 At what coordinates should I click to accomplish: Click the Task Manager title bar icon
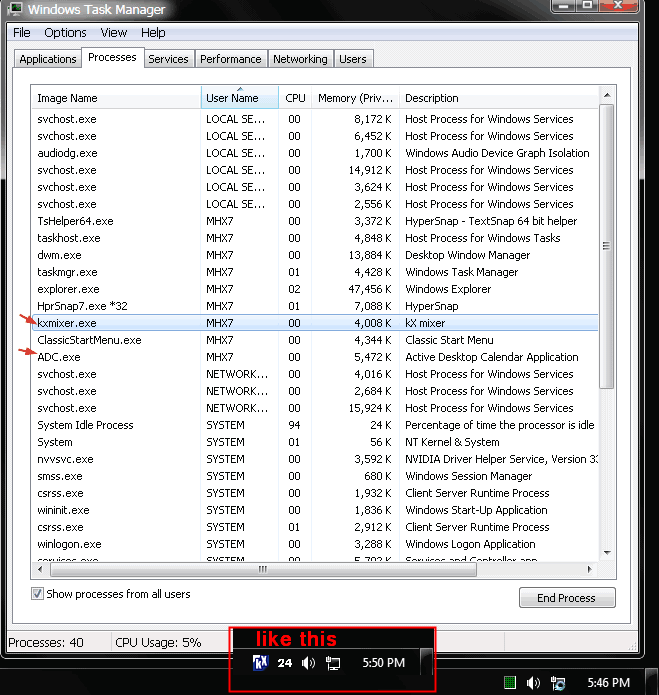15,8
